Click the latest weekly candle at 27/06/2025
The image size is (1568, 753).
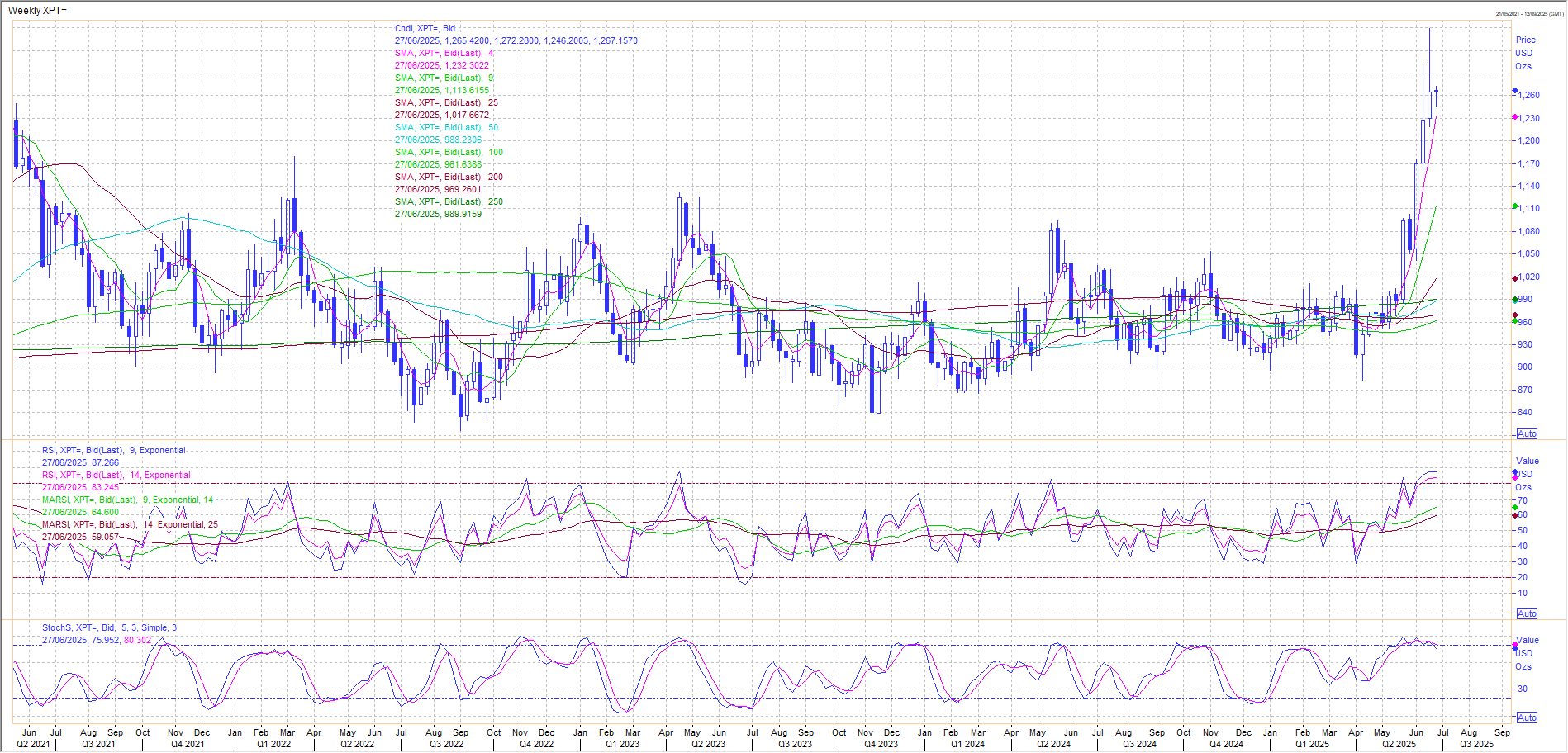pyautogui.click(x=1437, y=96)
